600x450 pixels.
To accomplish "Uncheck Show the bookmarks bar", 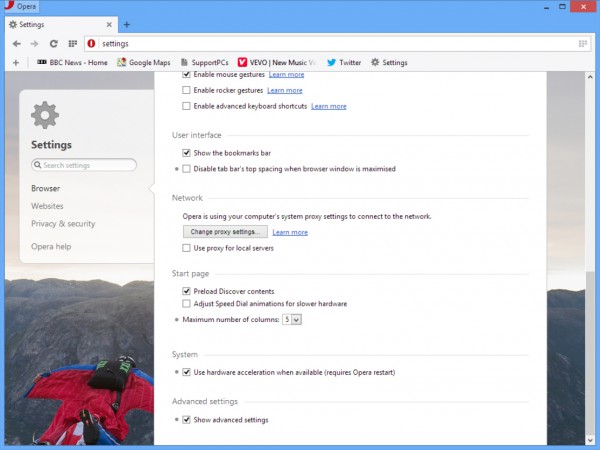I will (x=187, y=153).
